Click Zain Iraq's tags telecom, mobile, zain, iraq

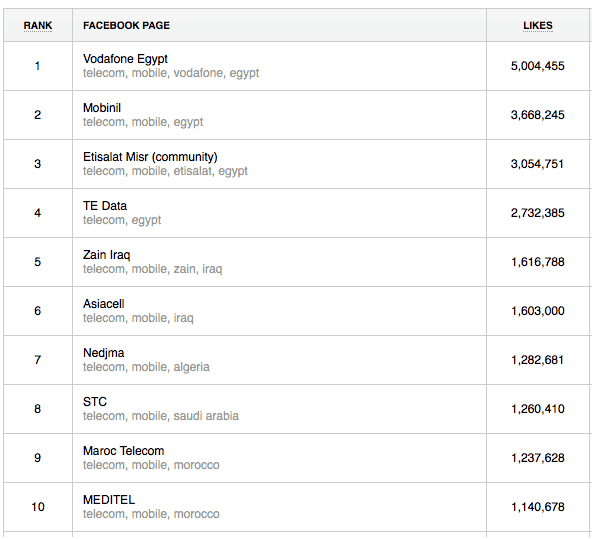point(153,269)
